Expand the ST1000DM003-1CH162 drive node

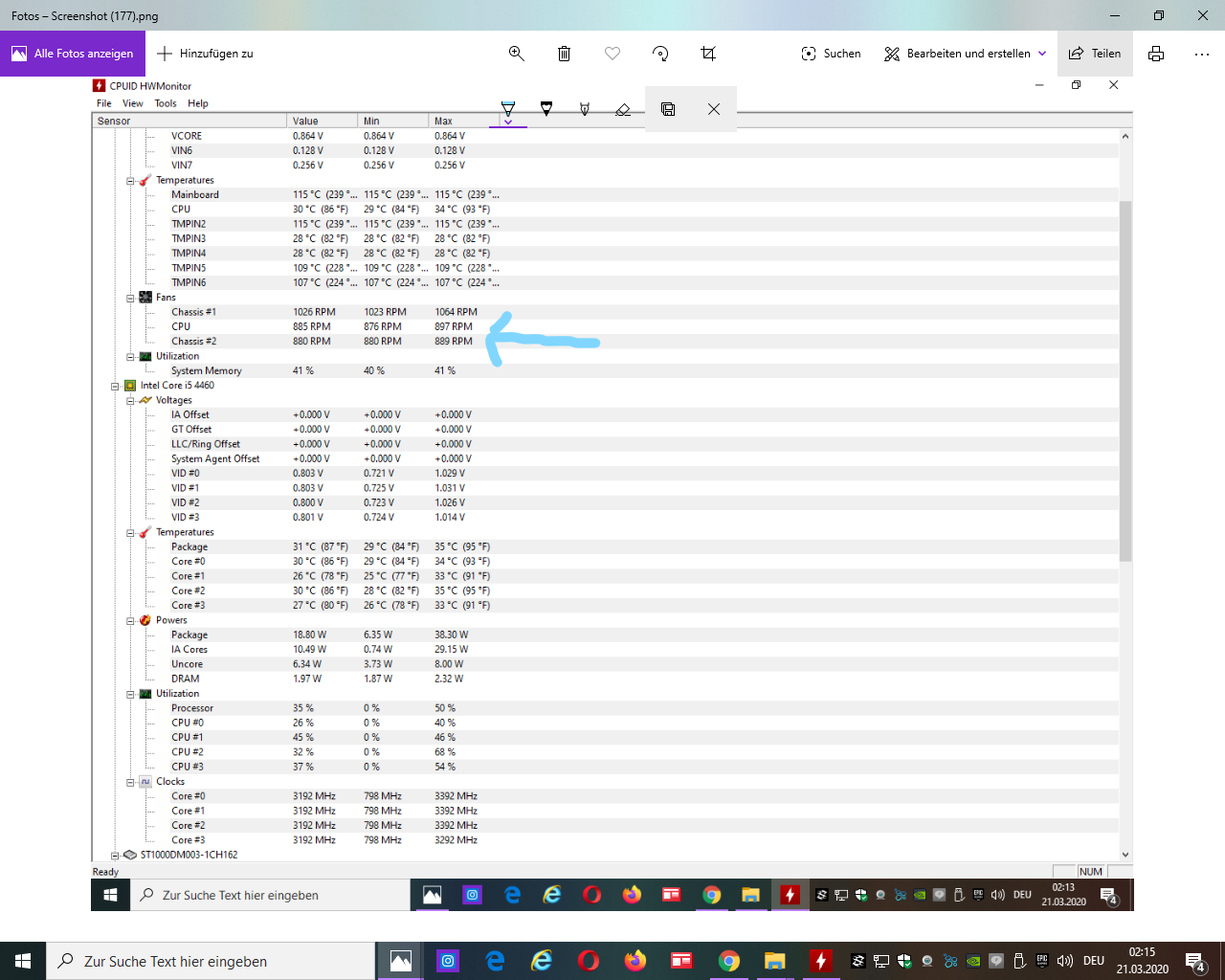pos(115,856)
